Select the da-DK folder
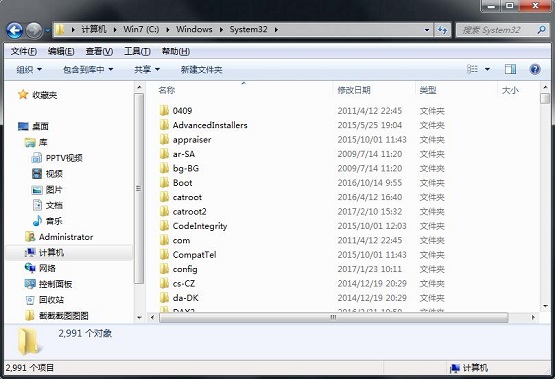 (185, 298)
